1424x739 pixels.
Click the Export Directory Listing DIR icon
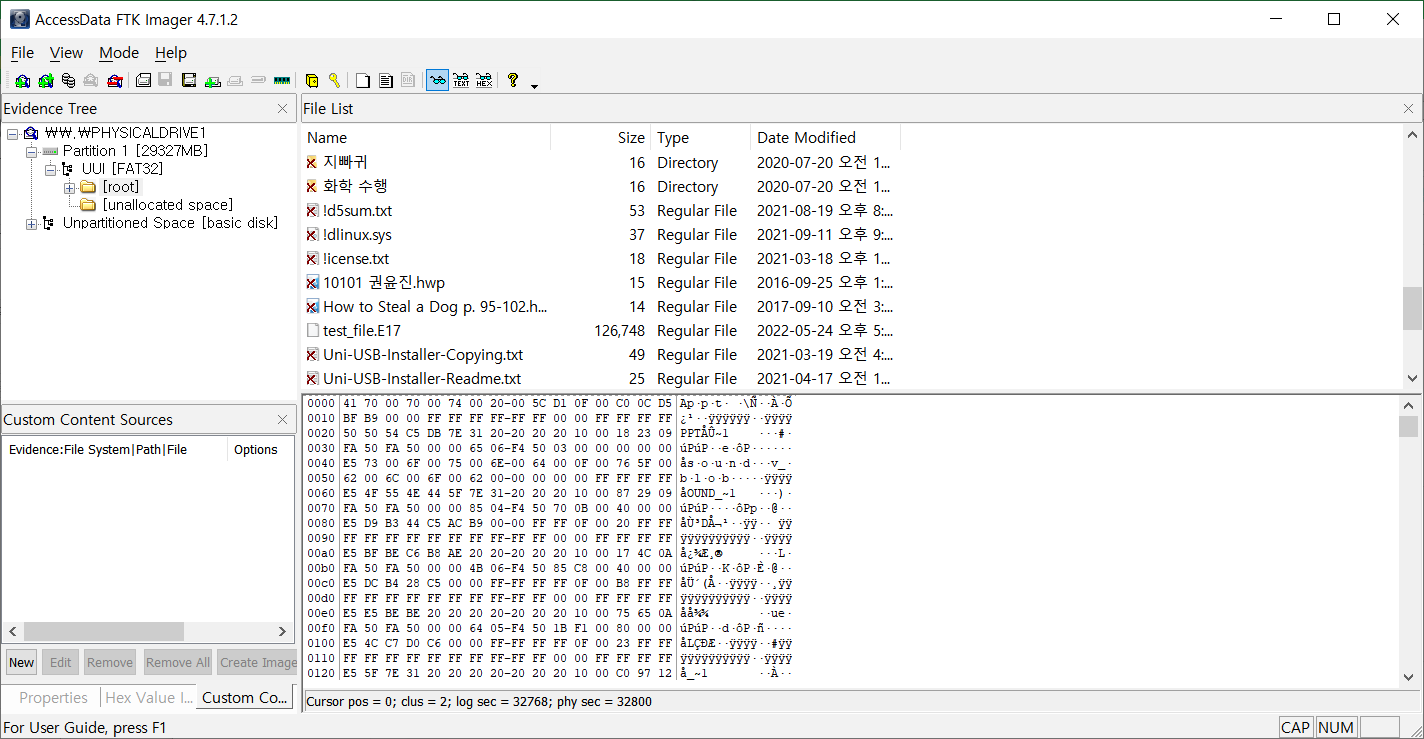(x=408, y=80)
